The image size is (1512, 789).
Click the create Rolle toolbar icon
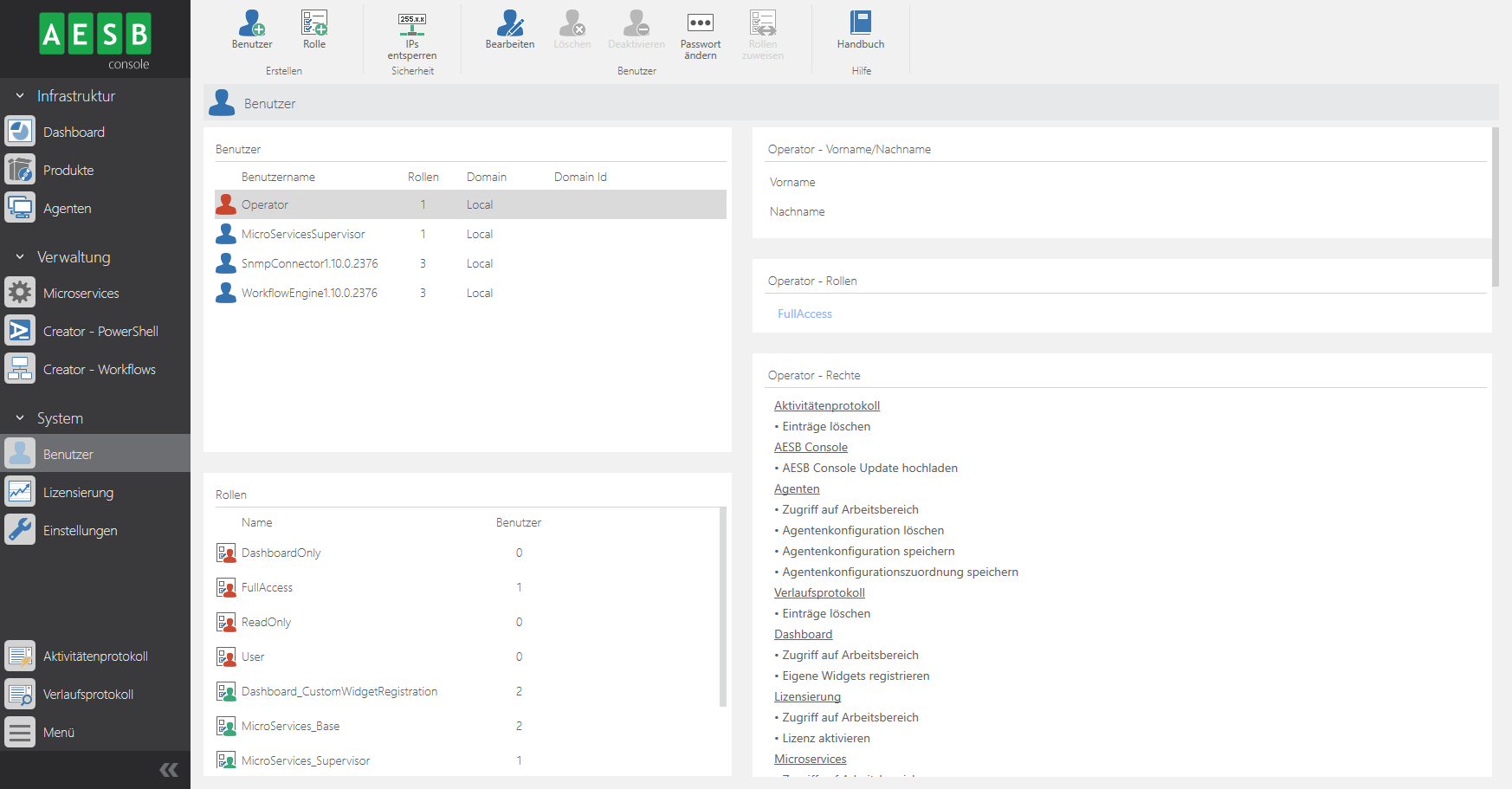click(314, 29)
